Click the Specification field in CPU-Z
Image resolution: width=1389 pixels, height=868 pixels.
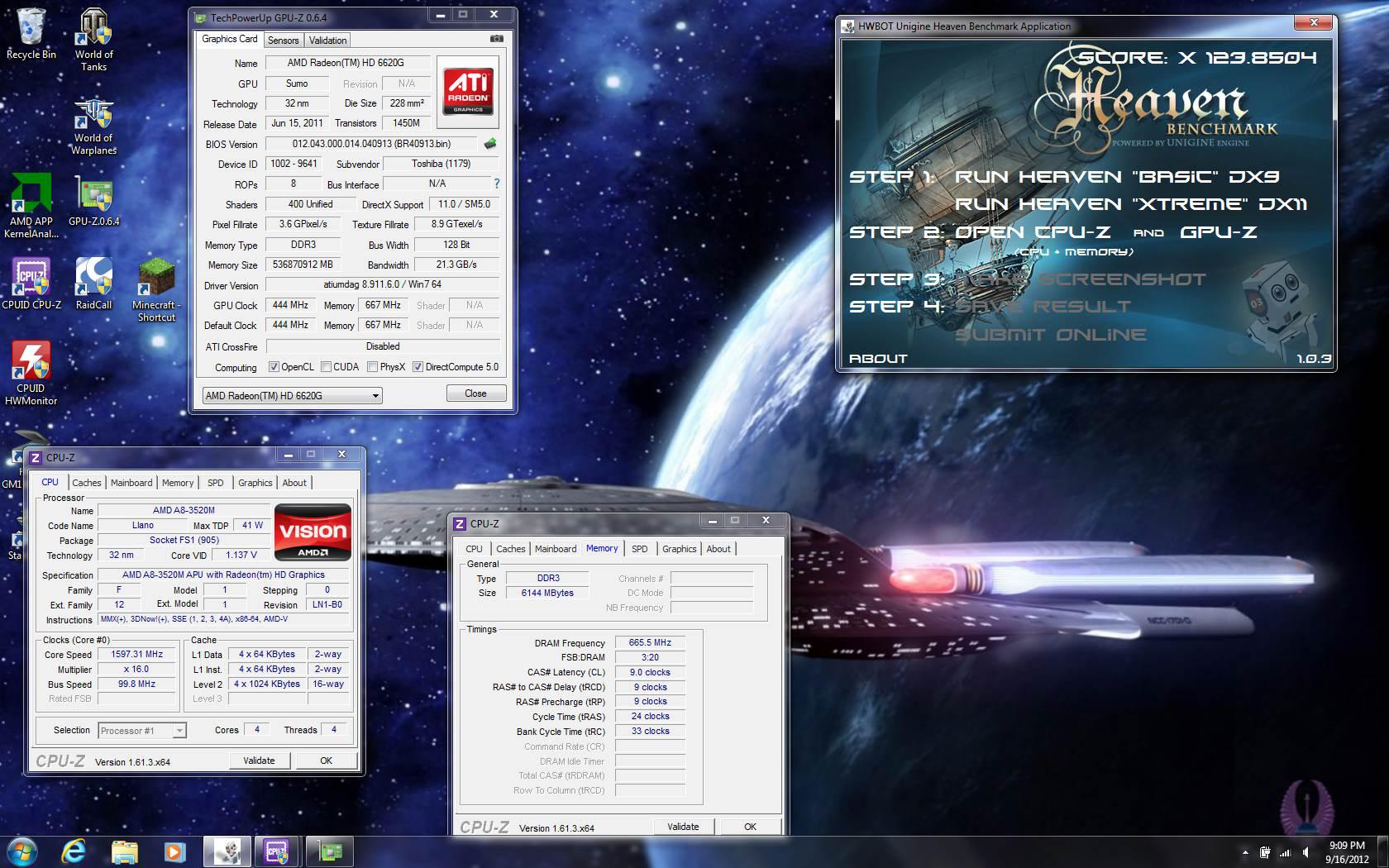[x=223, y=575]
